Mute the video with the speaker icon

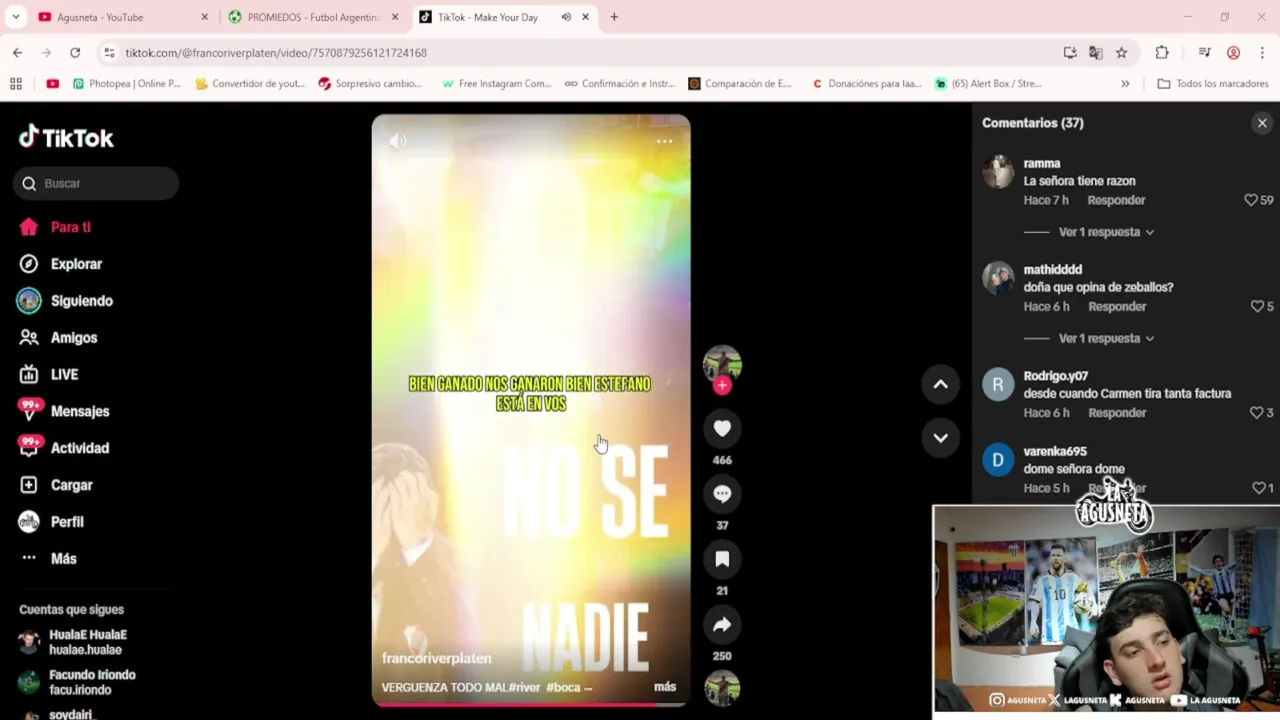(397, 142)
